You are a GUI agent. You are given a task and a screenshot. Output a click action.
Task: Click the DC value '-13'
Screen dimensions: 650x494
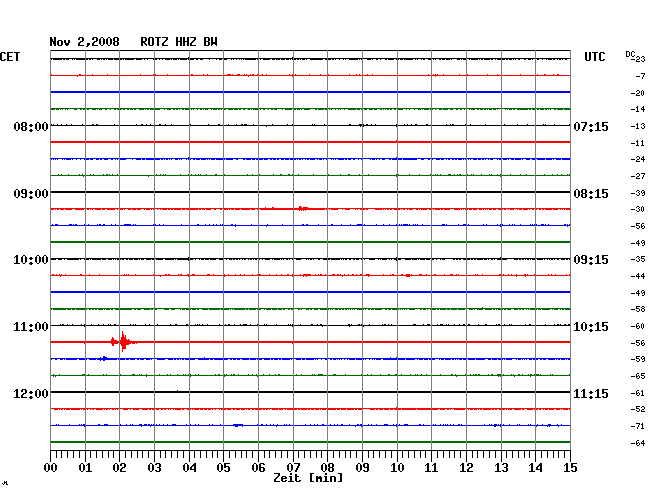[638, 126]
